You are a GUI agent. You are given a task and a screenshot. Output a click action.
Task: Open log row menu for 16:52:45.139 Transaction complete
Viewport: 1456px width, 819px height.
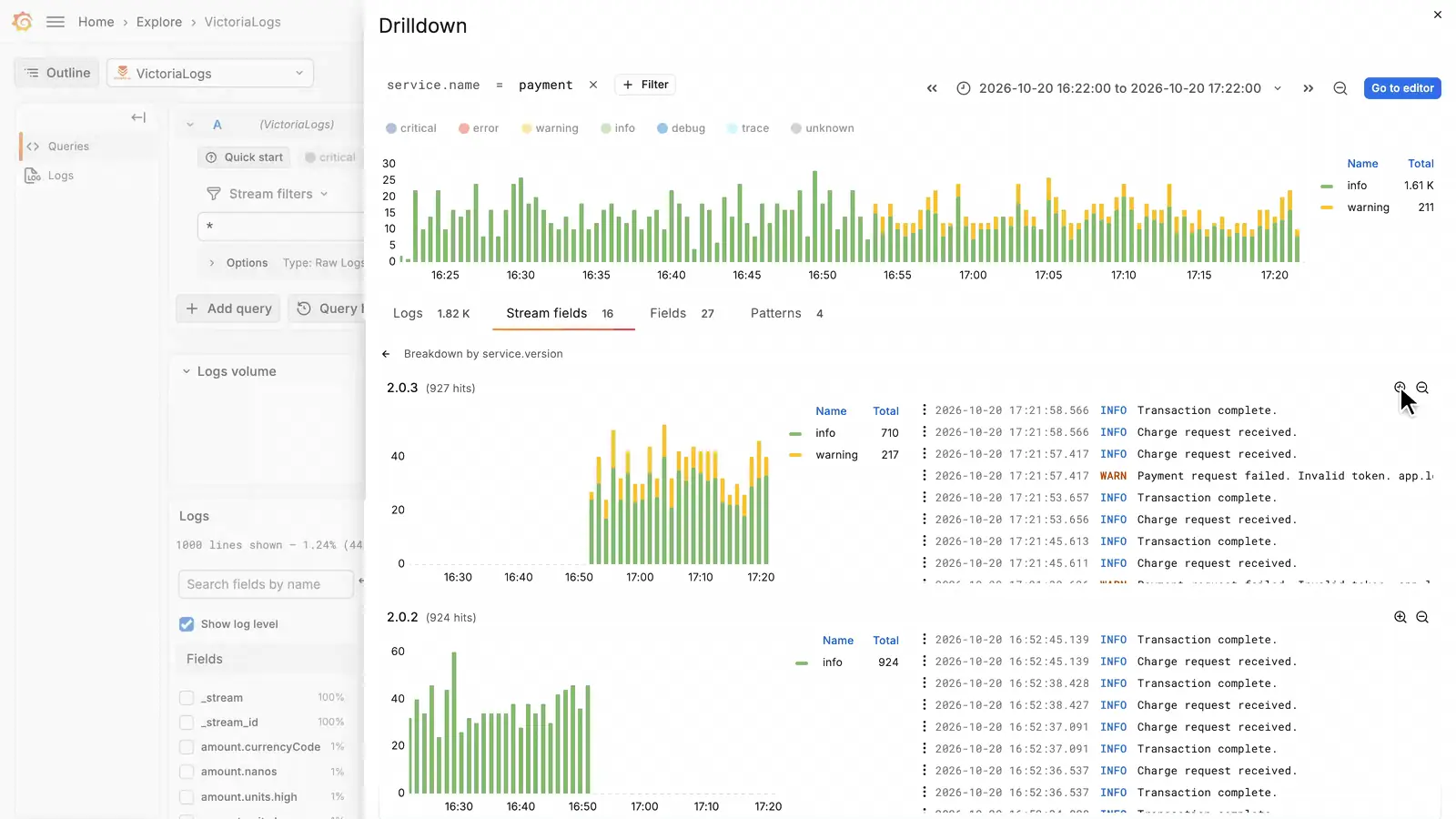(925, 640)
